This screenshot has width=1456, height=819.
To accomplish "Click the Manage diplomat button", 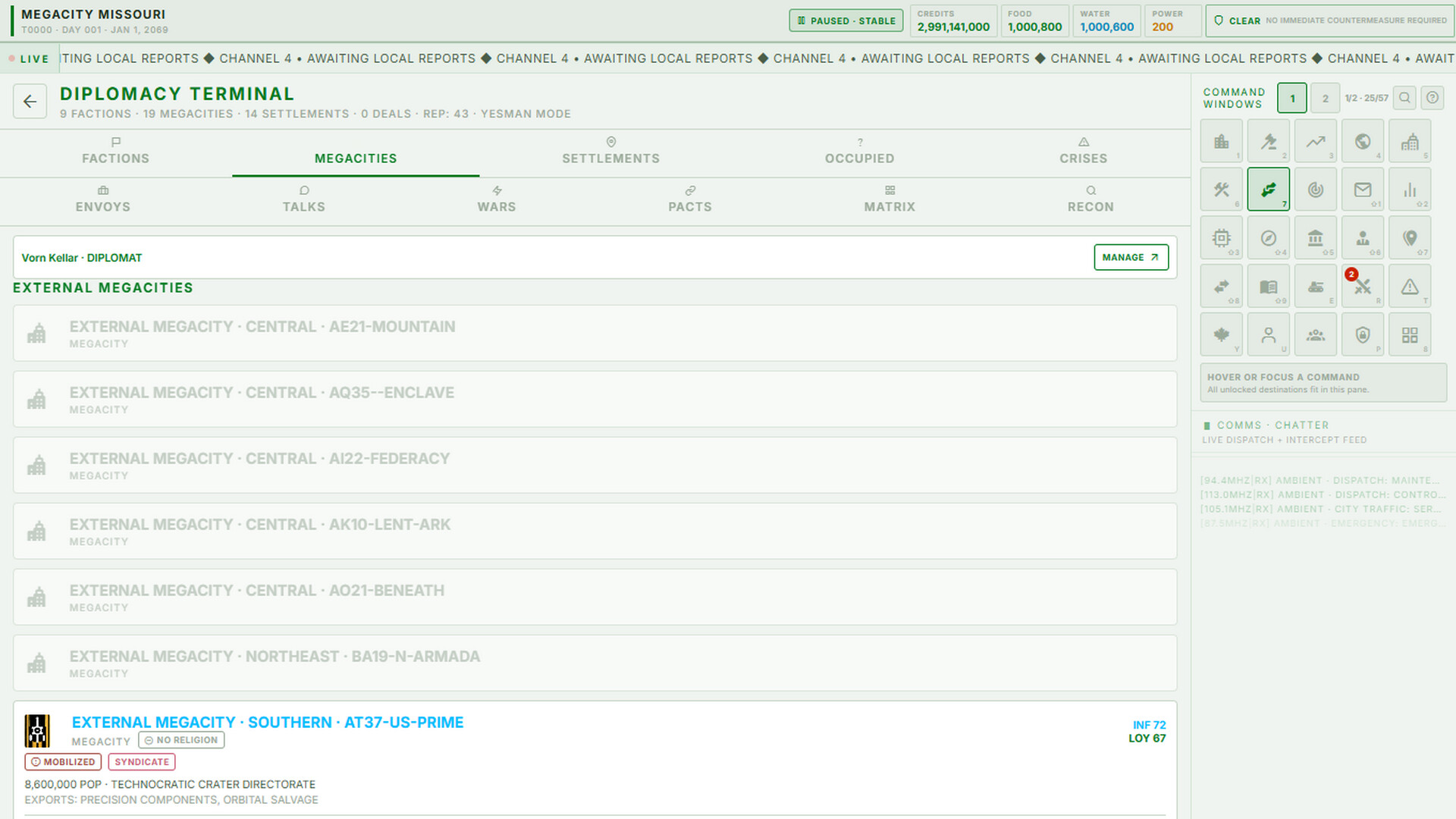I will click(1131, 257).
